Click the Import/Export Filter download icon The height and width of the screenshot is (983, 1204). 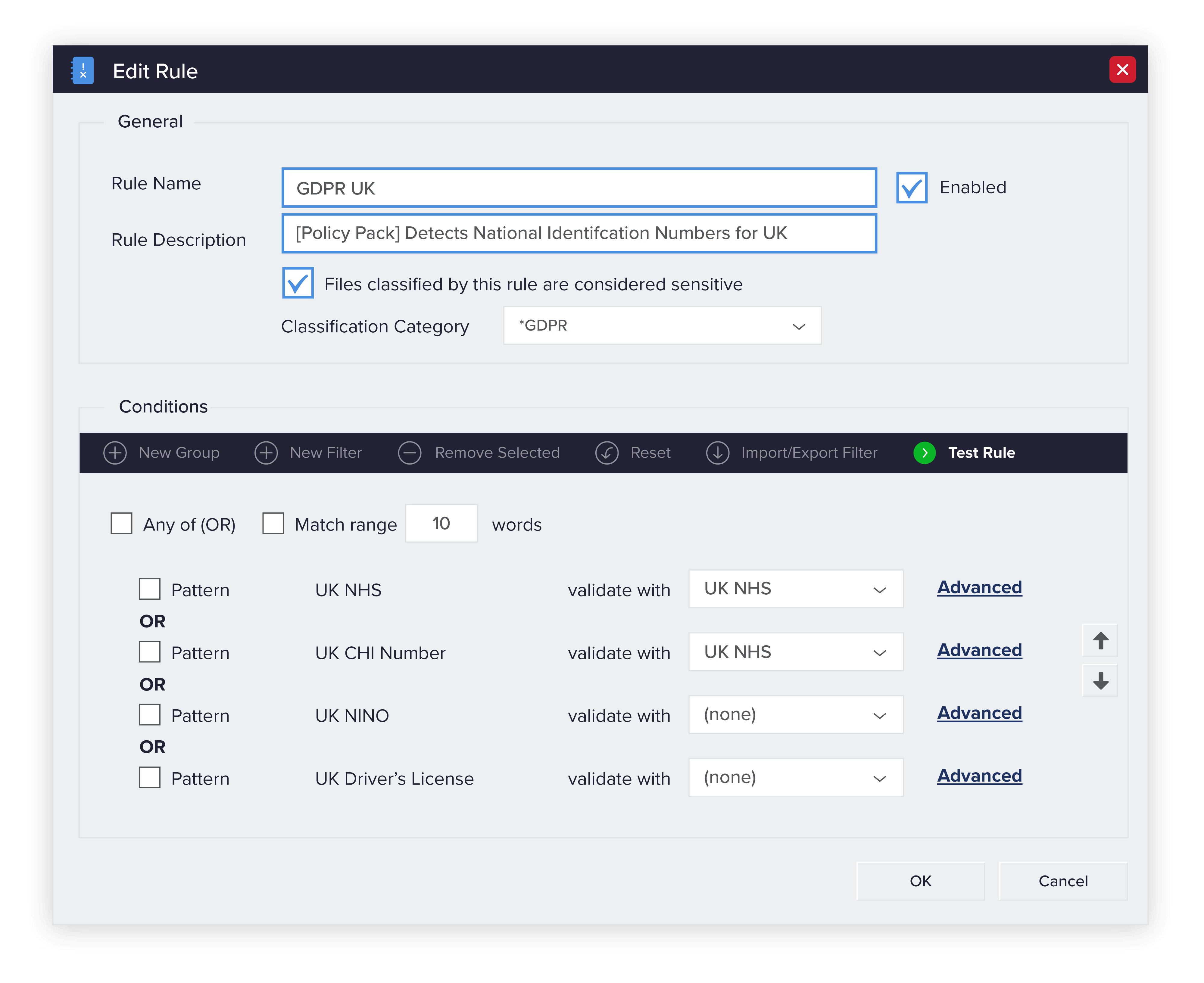718,453
